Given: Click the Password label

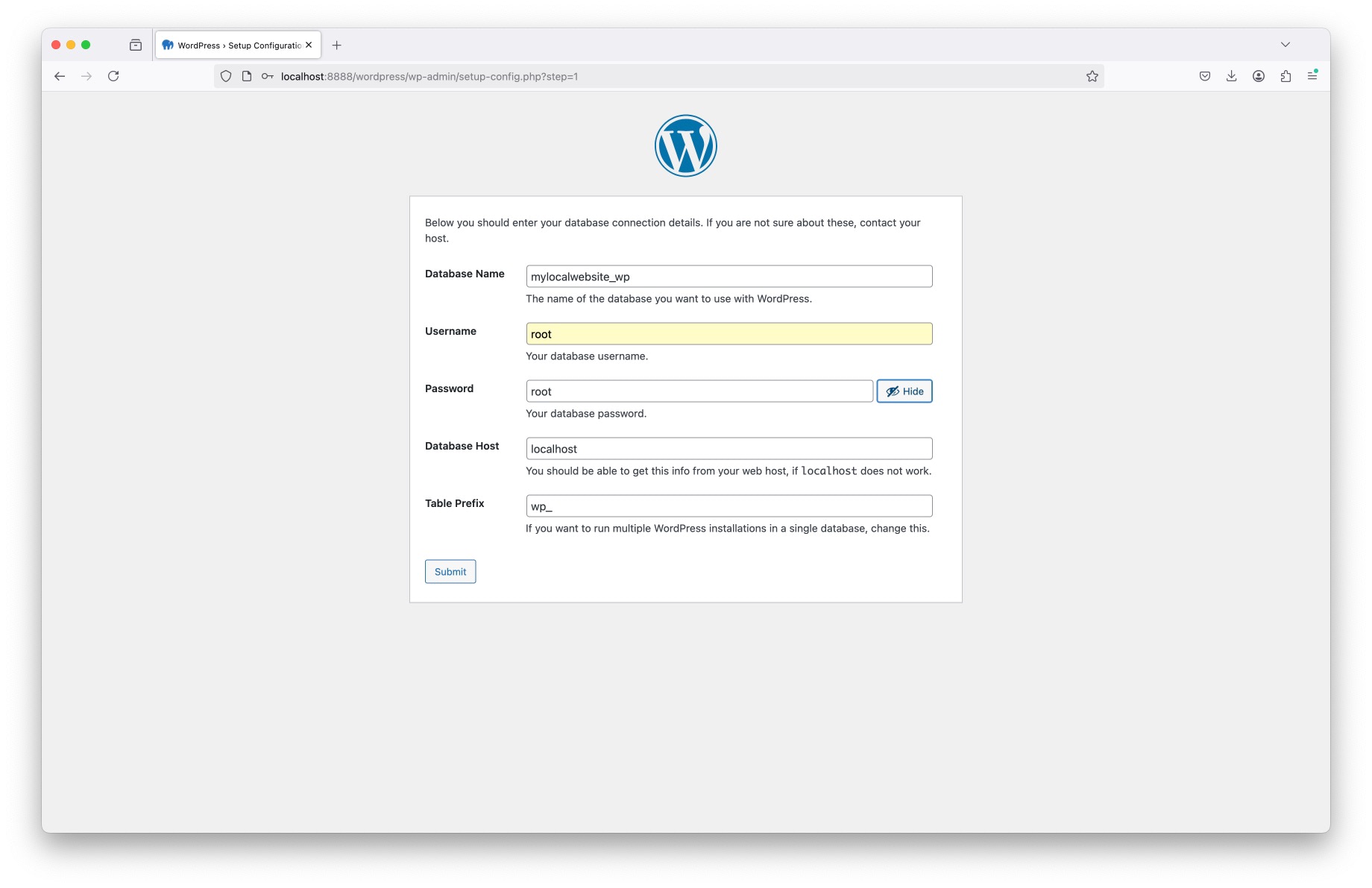Looking at the screenshot, I should click(x=449, y=388).
